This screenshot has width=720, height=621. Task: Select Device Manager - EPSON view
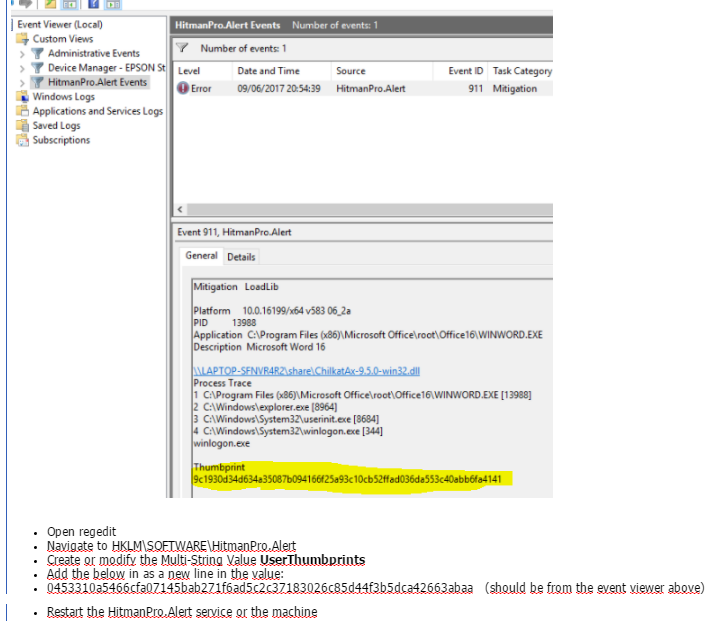pyautogui.click(x=107, y=68)
